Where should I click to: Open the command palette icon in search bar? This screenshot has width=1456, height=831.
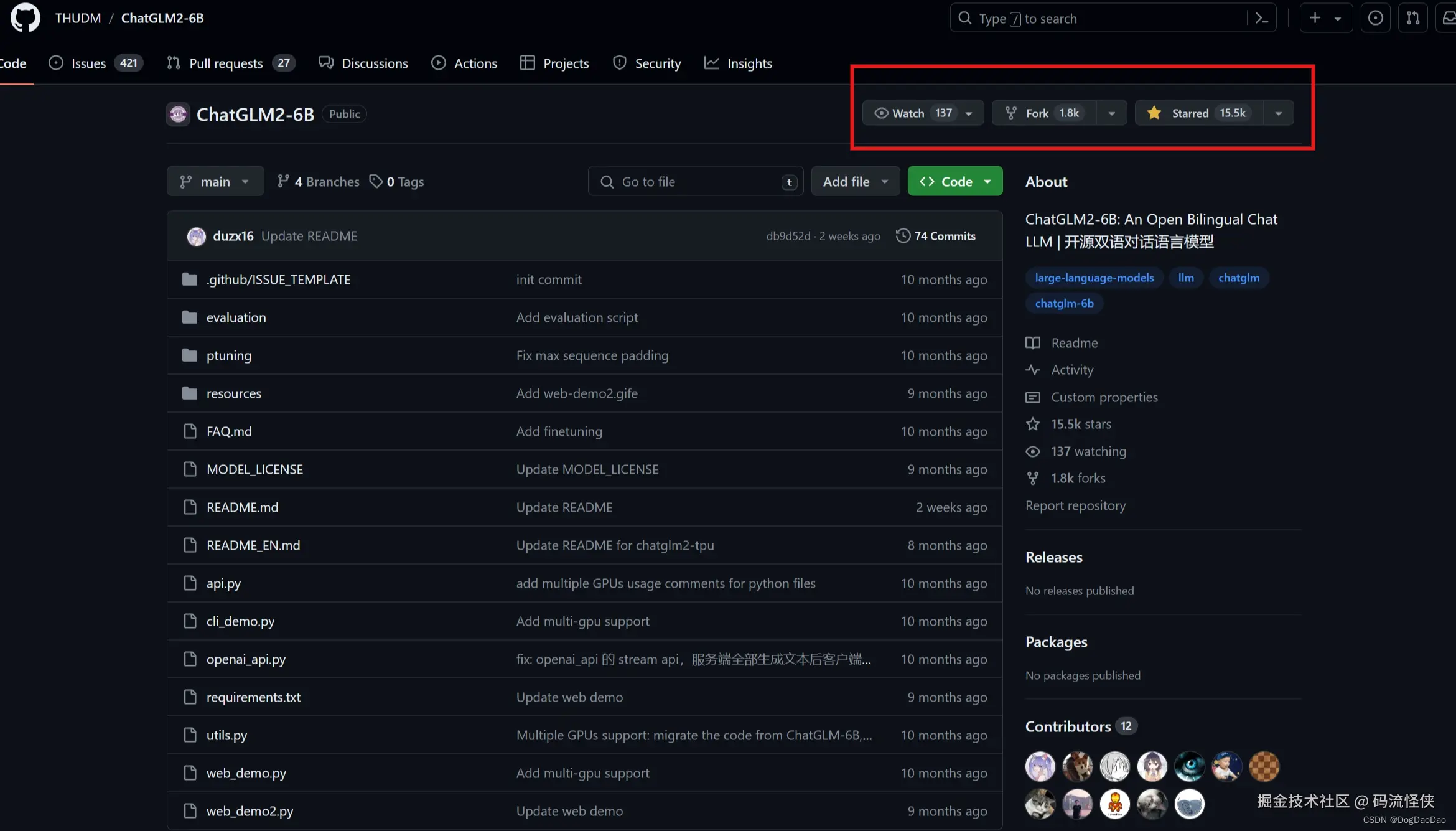[x=1261, y=18]
